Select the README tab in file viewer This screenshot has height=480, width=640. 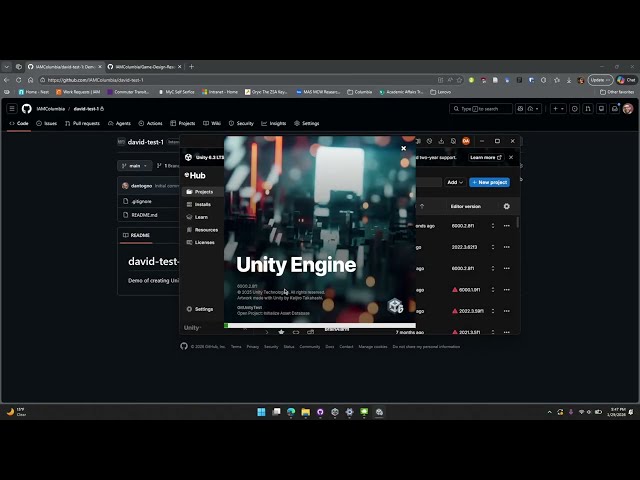[x=136, y=235]
